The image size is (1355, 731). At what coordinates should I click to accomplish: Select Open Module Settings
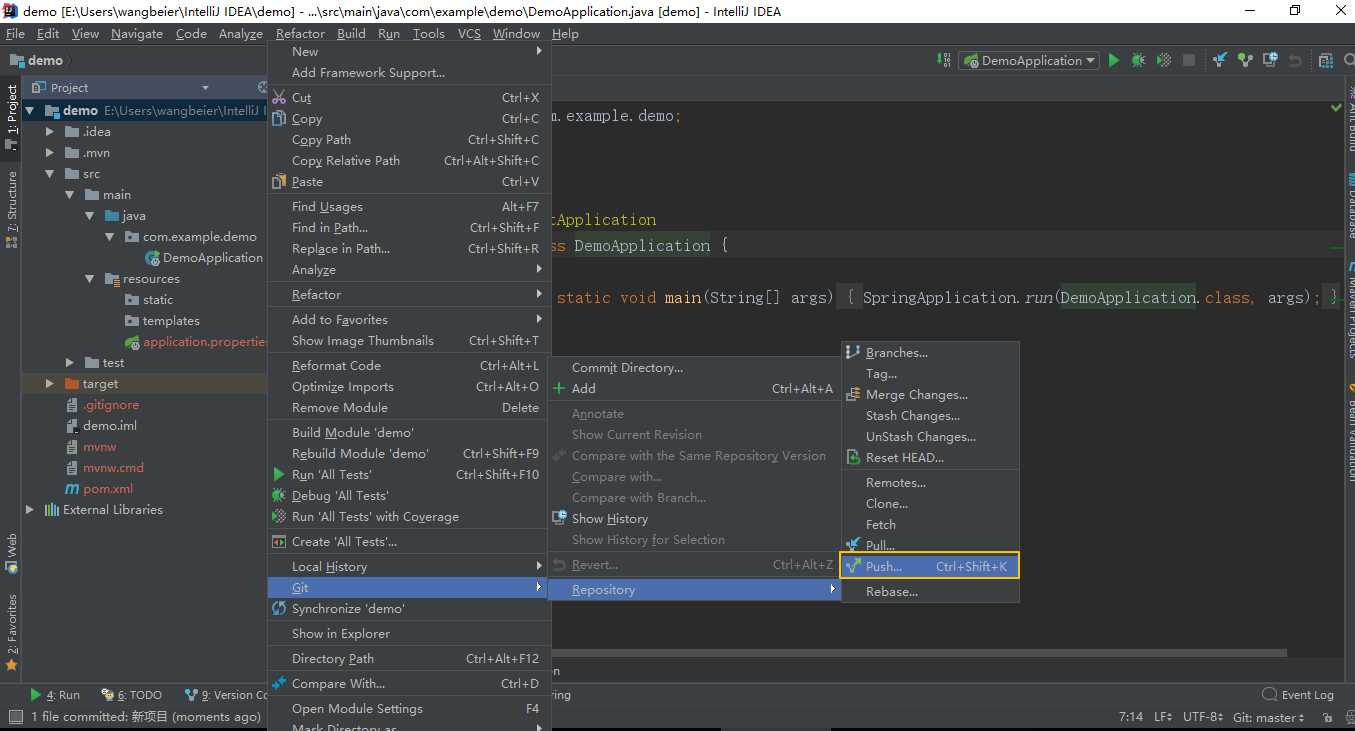(x=409, y=708)
